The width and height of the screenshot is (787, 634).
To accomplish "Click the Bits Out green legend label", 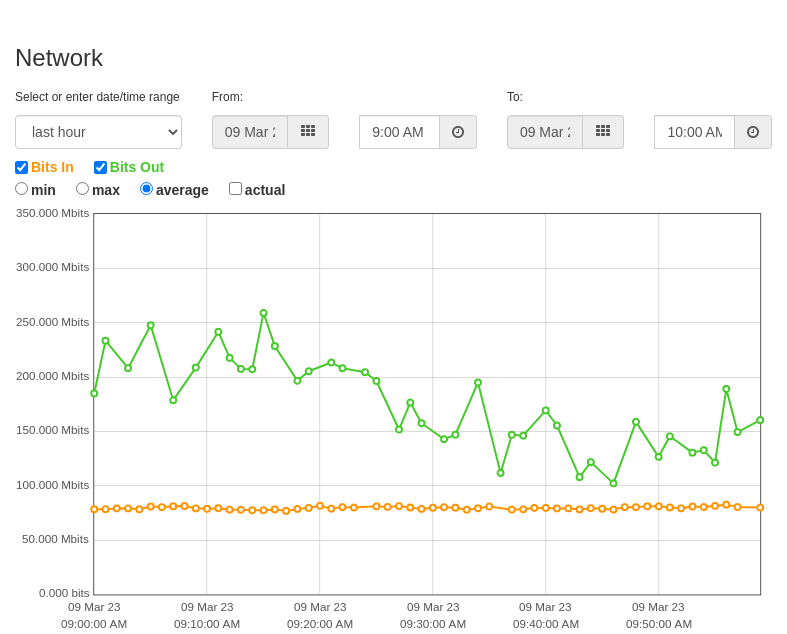I will pyautogui.click(x=137, y=167).
